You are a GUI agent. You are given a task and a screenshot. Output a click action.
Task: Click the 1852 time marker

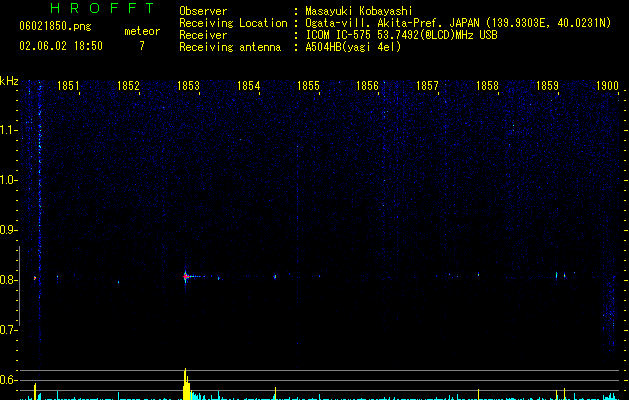[128, 86]
